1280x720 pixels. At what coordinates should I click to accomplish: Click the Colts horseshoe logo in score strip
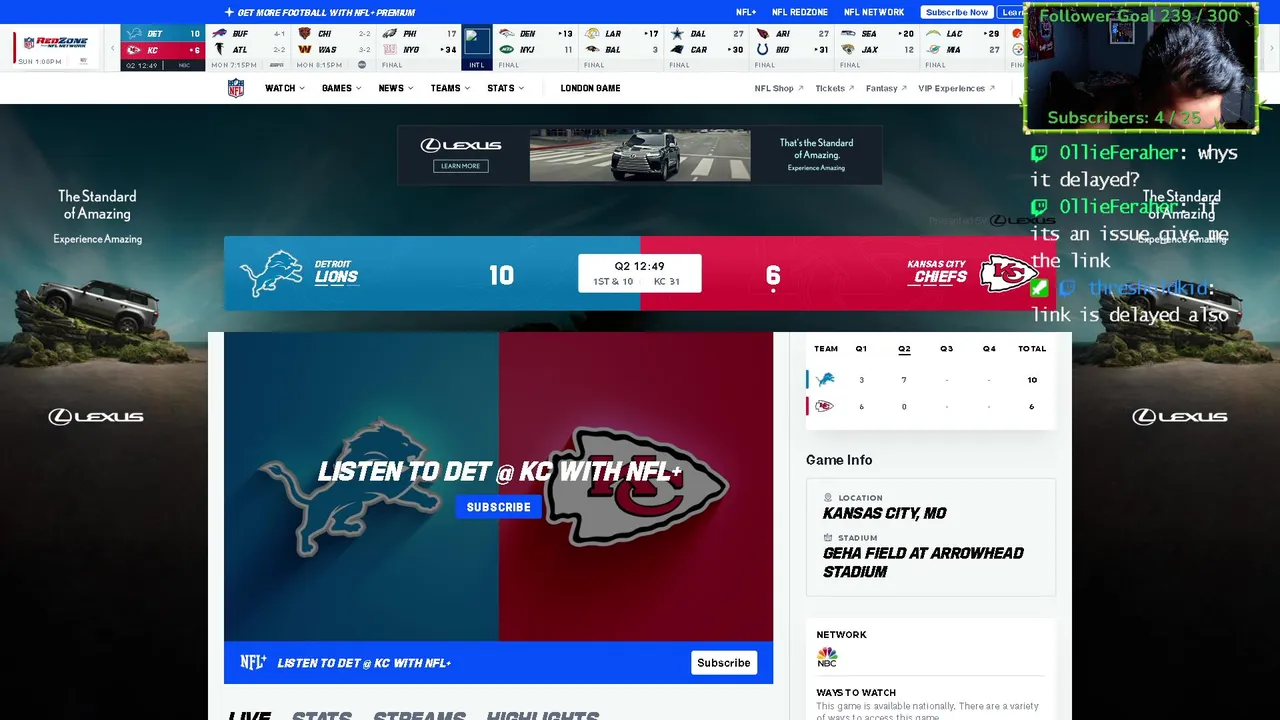[x=762, y=49]
